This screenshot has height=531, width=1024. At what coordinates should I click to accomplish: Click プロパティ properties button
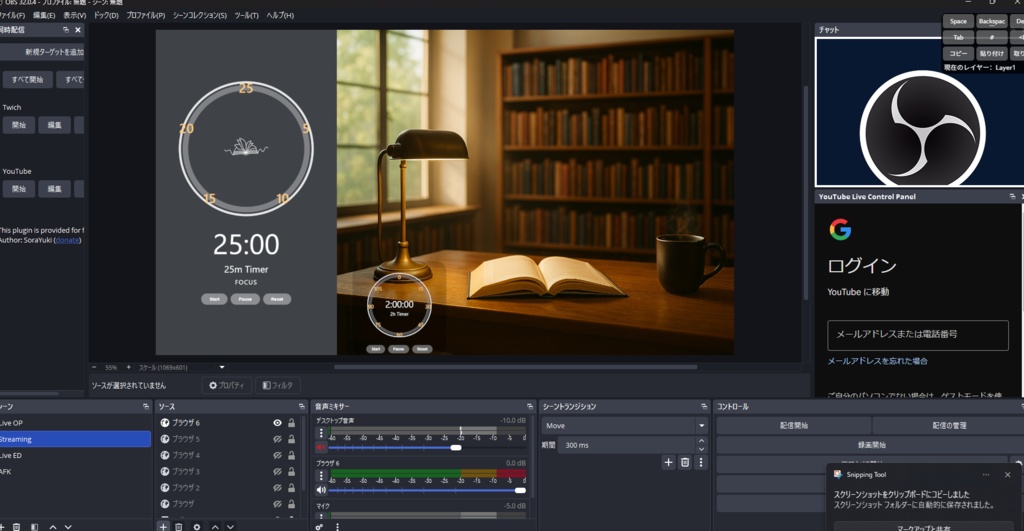(x=227, y=385)
